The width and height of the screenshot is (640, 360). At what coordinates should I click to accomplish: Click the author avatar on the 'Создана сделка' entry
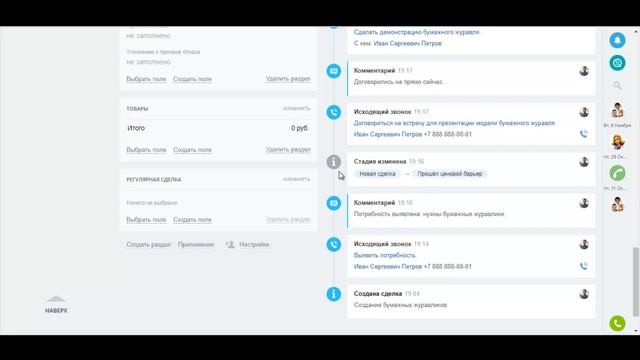click(x=584, y=294)
